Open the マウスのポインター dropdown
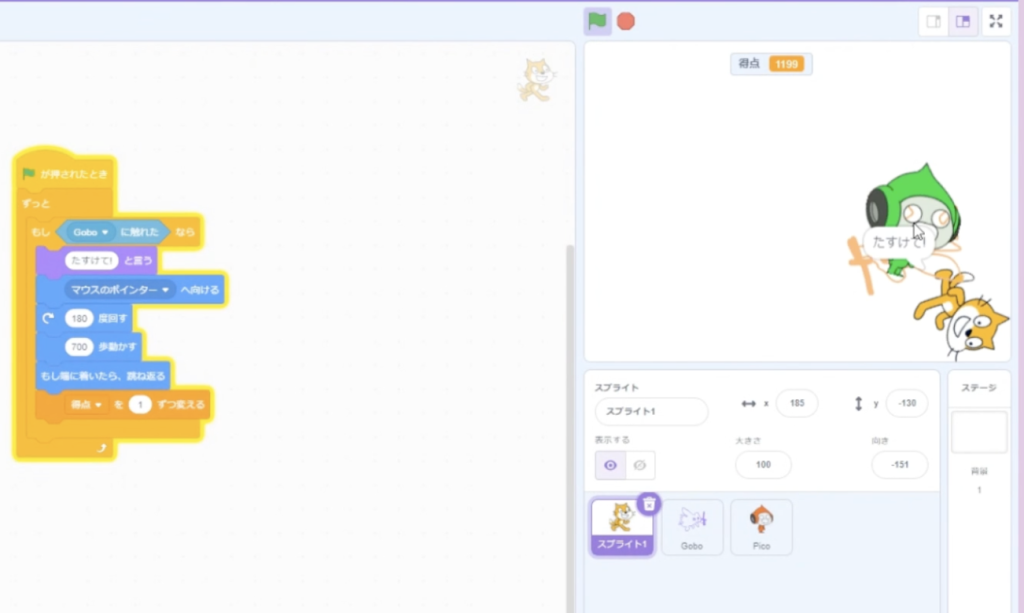The width and height of the screenshot is (1024, 613). (120, 289)
